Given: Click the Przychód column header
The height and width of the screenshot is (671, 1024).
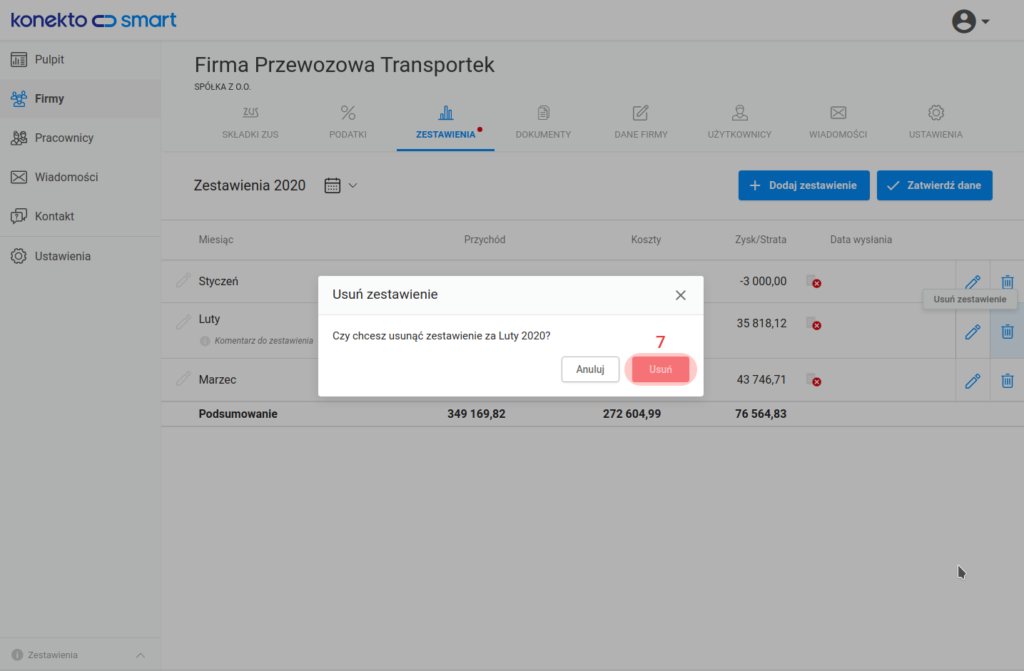Looking at the screenshot, I should 485,240.
